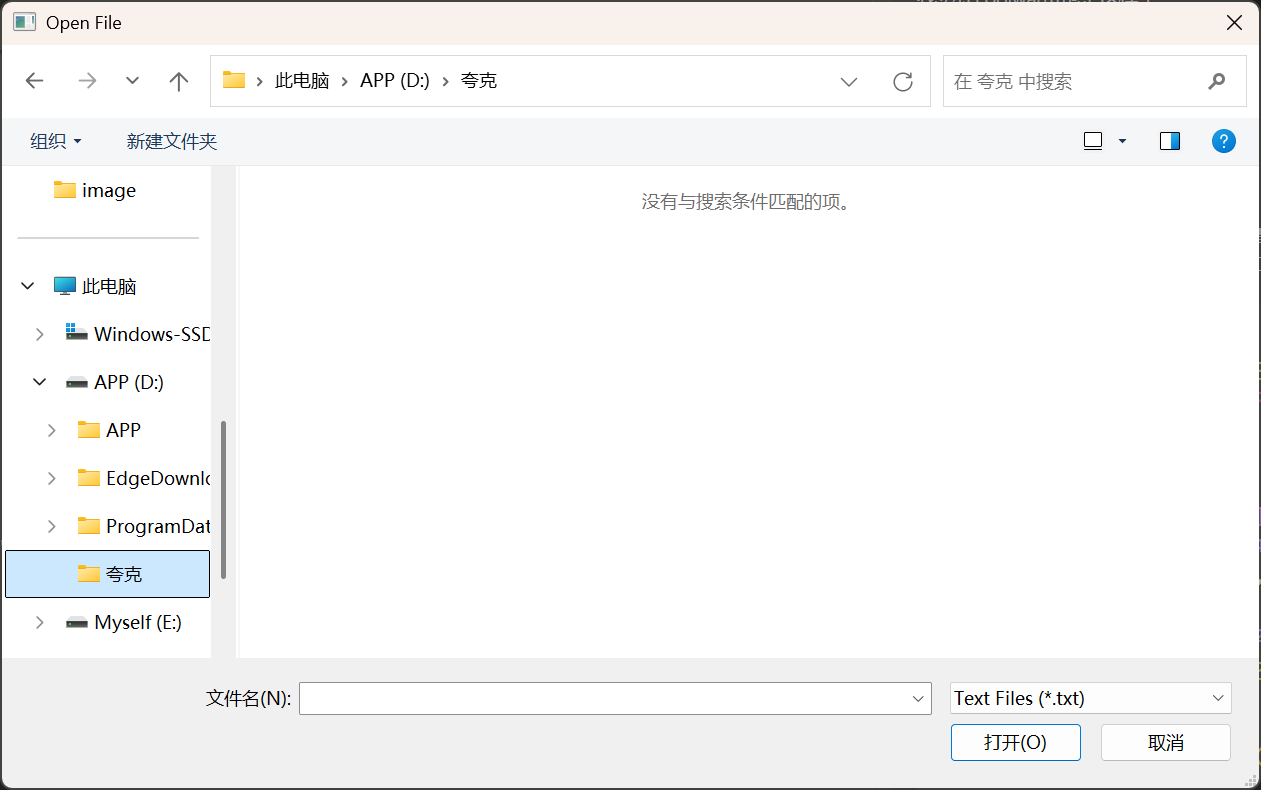Click the navigation pane vertical scrollbar

224,499
